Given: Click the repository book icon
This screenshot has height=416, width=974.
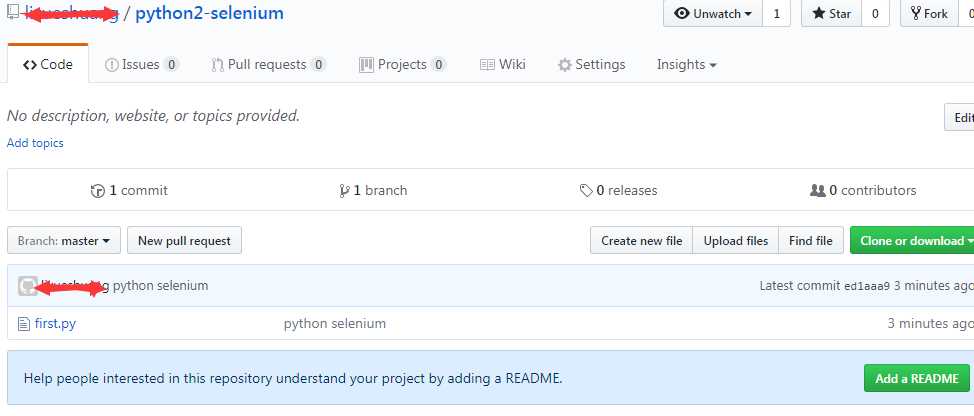Looking at the screenshot, I should tap(13, 12).
